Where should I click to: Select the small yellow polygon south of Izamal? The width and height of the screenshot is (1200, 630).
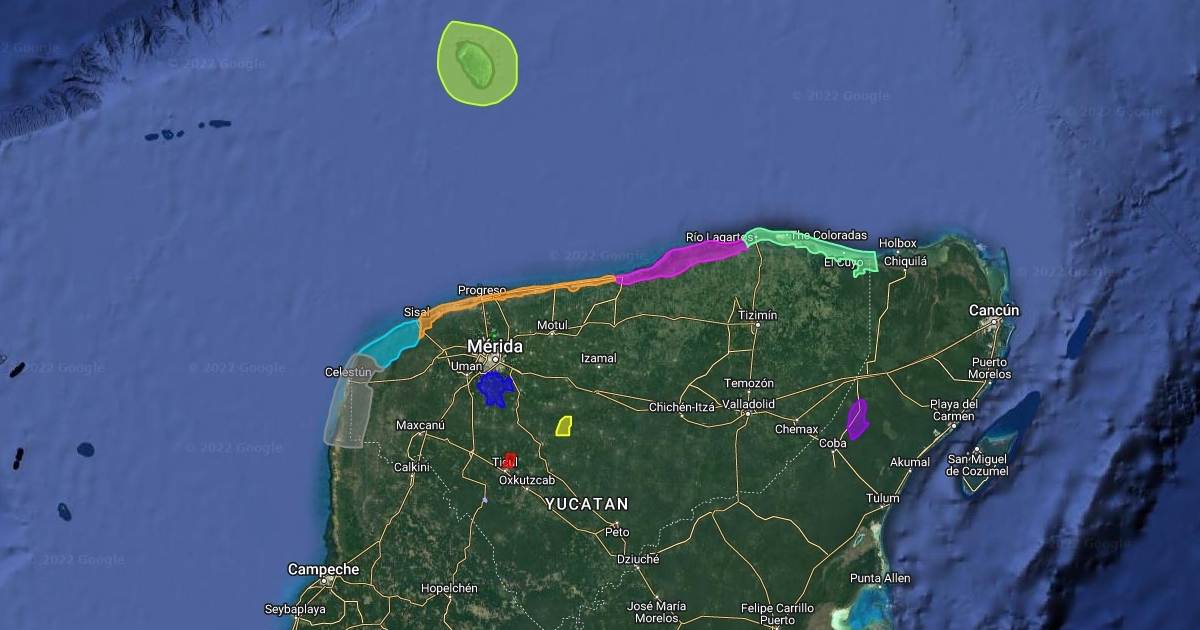click(564, 427)
